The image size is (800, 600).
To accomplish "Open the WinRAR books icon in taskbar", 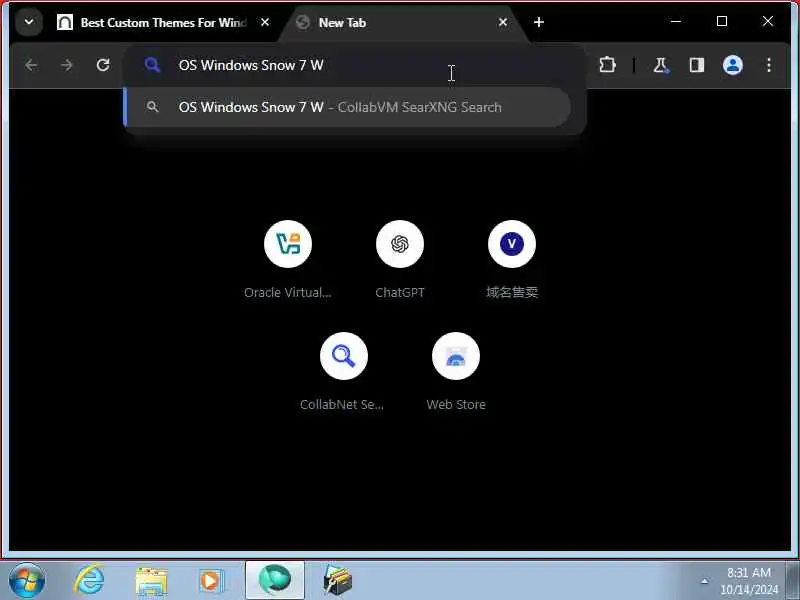I will (x=337, y=581).
